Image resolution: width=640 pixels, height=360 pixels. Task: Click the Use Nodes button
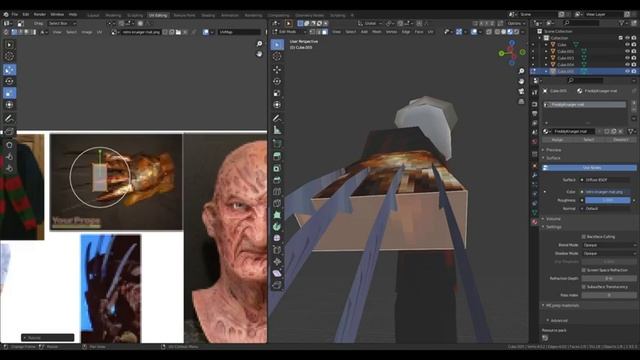click(x=589, y=168)
